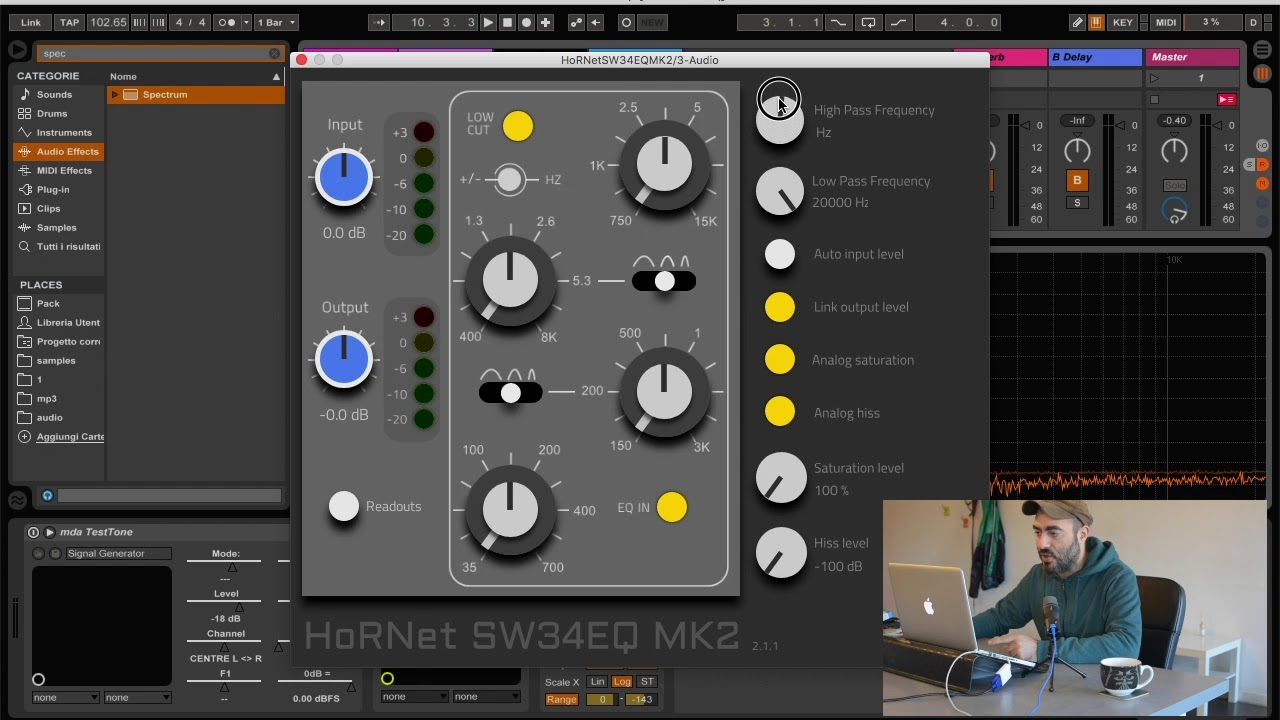Start playback with the transport Play button

[488, 22]
